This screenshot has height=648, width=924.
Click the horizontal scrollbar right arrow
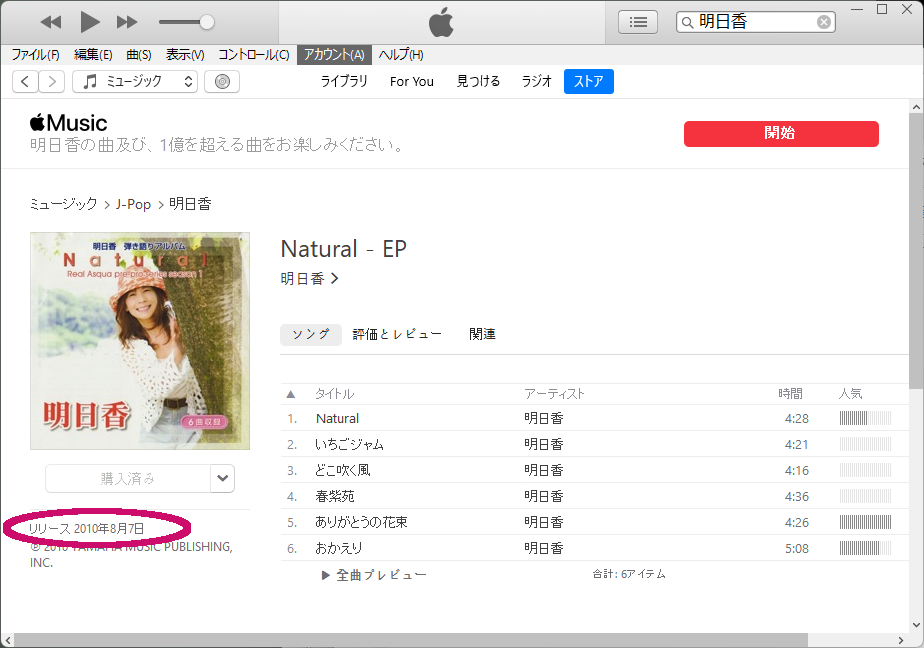pyautogui.click(x=901, y=640)
